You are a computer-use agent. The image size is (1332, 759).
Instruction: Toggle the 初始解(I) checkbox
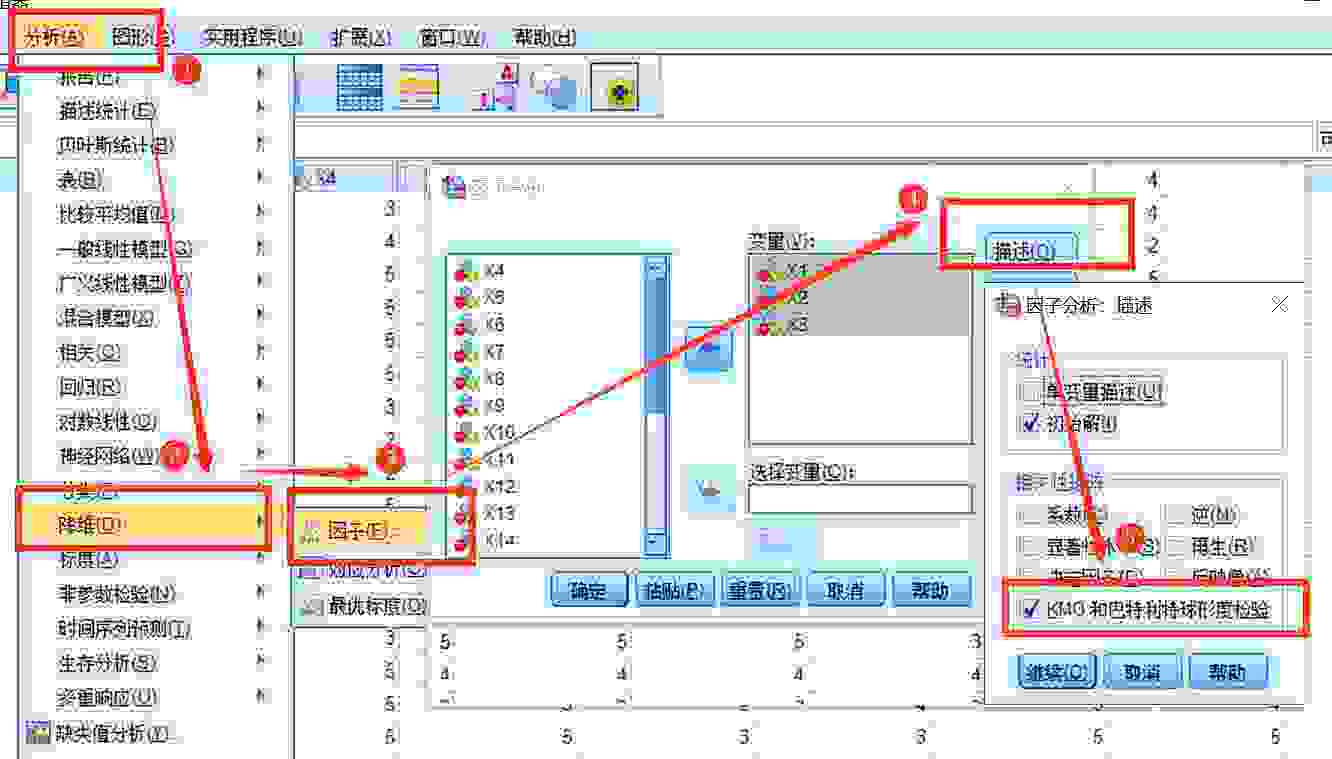1031,424
